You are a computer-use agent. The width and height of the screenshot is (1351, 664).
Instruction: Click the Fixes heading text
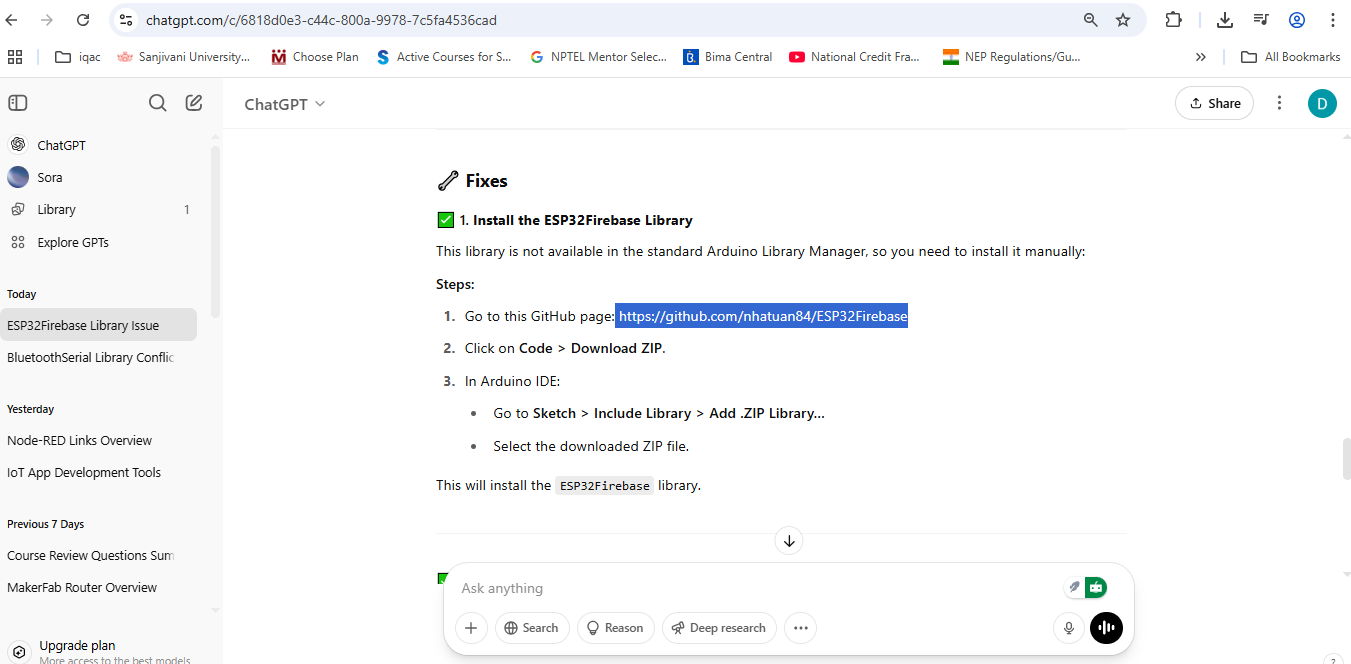tap(486, 181)
